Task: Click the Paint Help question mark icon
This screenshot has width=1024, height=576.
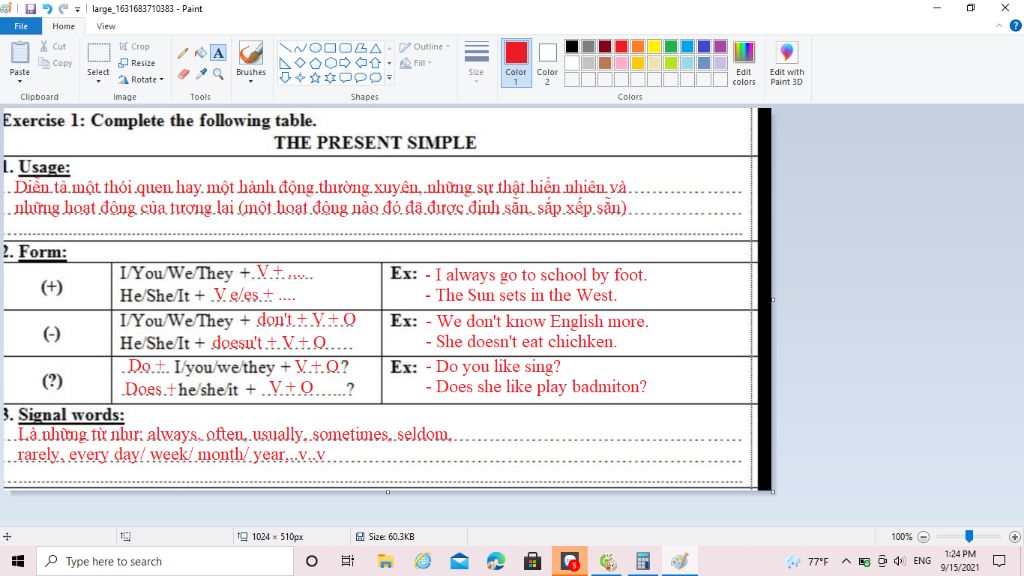Action: (x=1015, y=26)
